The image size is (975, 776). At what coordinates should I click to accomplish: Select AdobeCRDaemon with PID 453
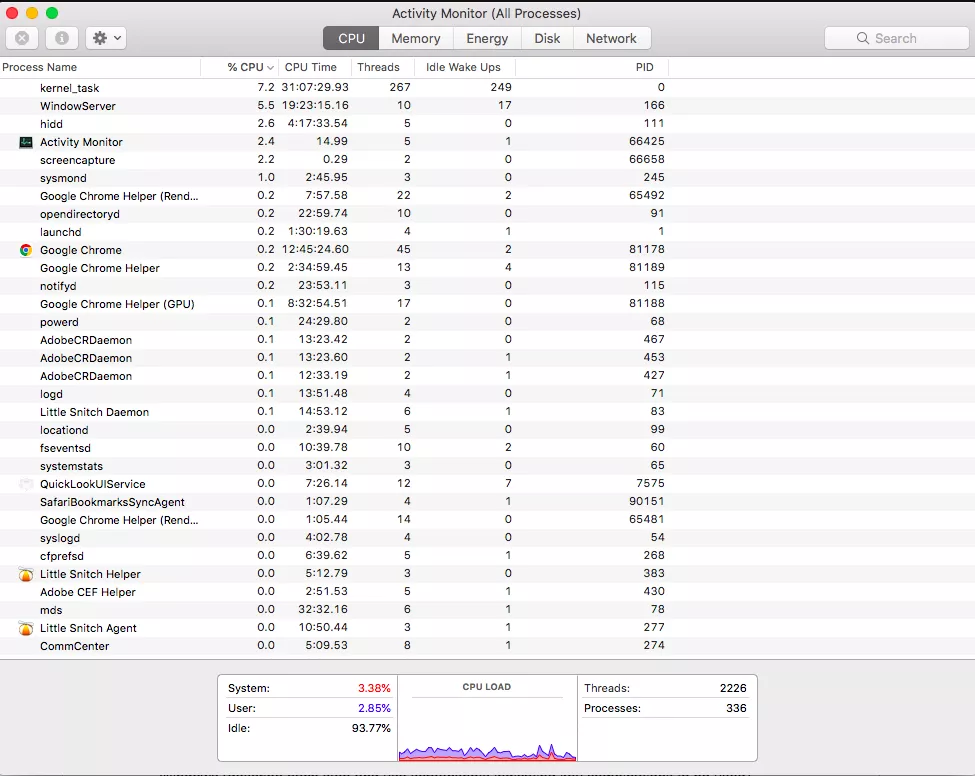coord(488,358)
